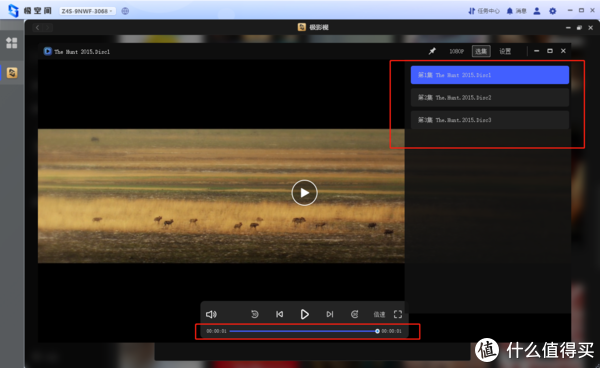Select episode 第1集 The Hunt 2015.Disc1
The height and width of the screenshot is (368, 600).
[490, 75]
